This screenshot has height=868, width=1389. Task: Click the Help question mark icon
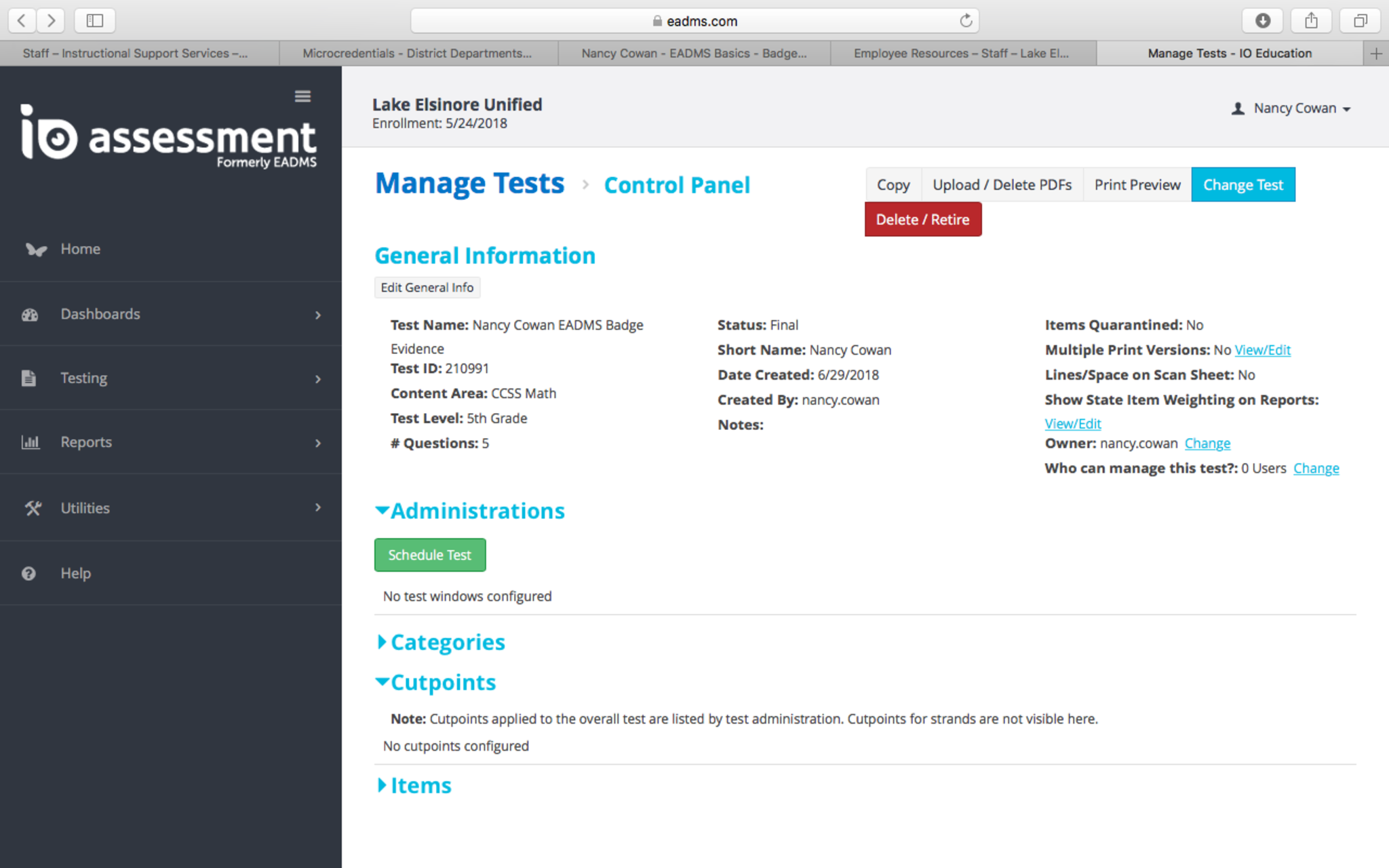click(x=28, y=574)
